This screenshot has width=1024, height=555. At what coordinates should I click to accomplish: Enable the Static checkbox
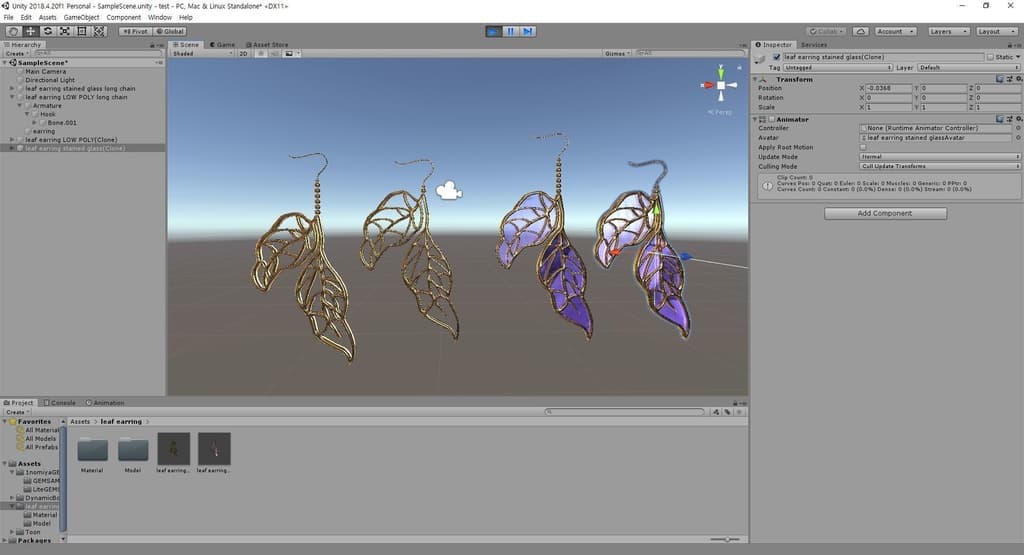tap(990, 57)
